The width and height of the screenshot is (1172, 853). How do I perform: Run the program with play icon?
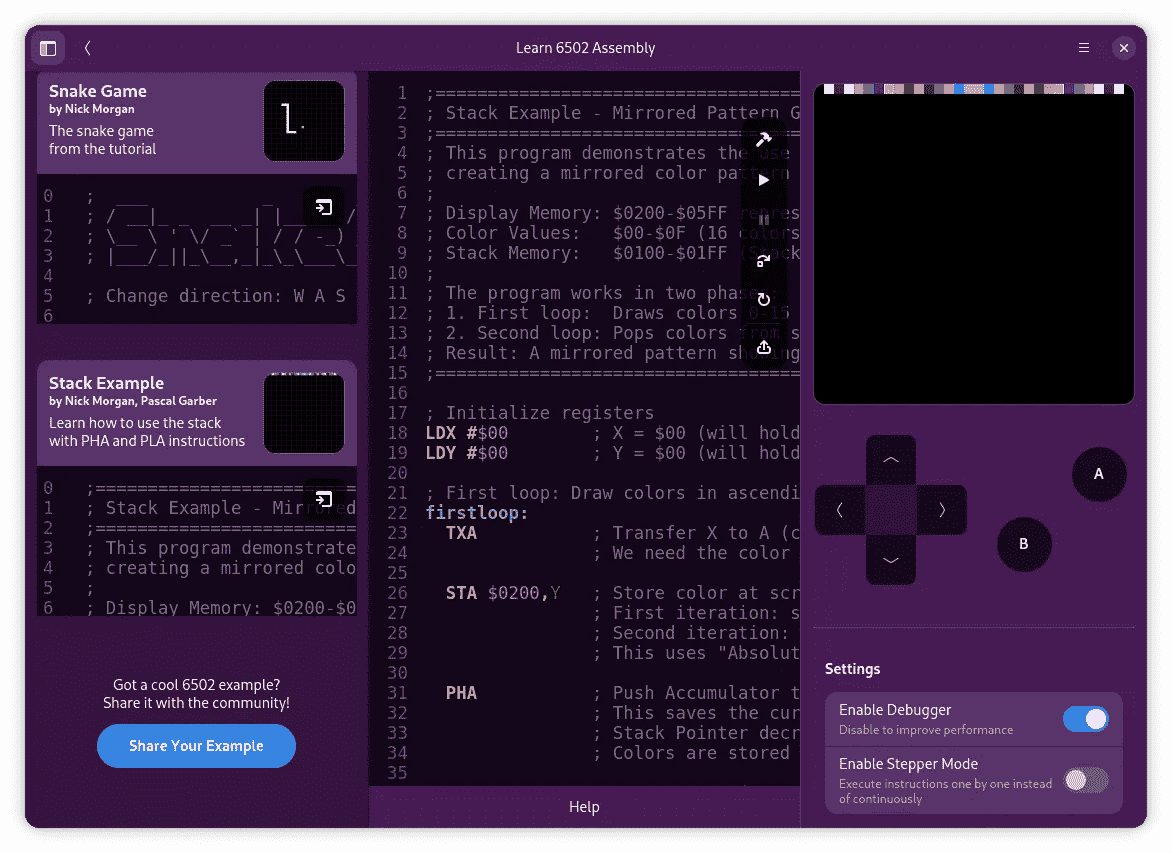[x=763, y=180]
